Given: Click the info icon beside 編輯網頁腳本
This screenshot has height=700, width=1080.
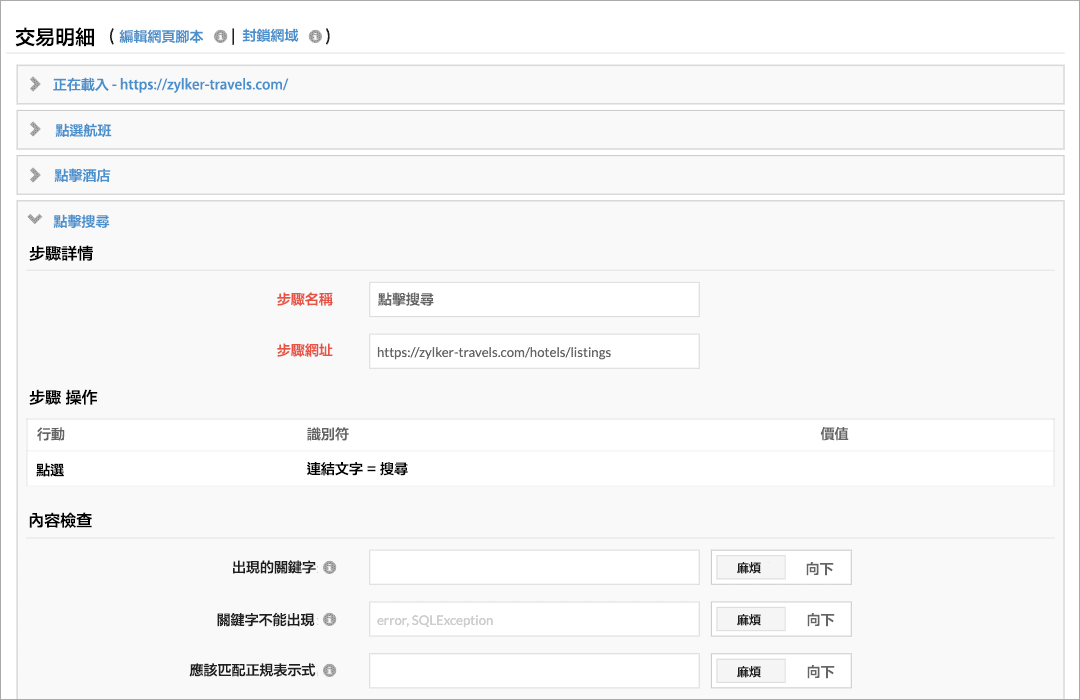Looking at the screenshot, I should point(218,36).
